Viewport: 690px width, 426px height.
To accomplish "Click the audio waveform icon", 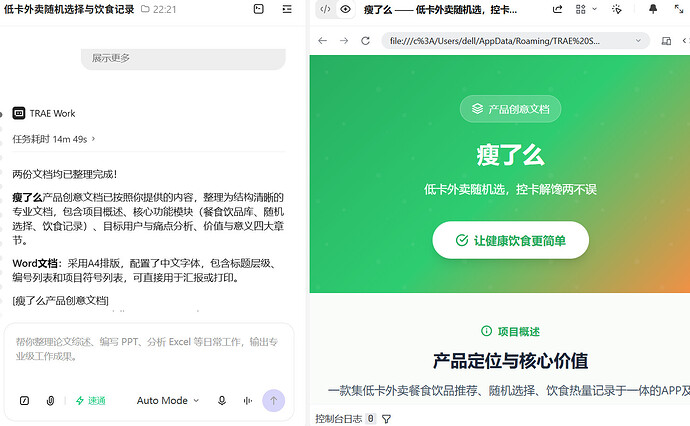I will click(x=248, y=400).
